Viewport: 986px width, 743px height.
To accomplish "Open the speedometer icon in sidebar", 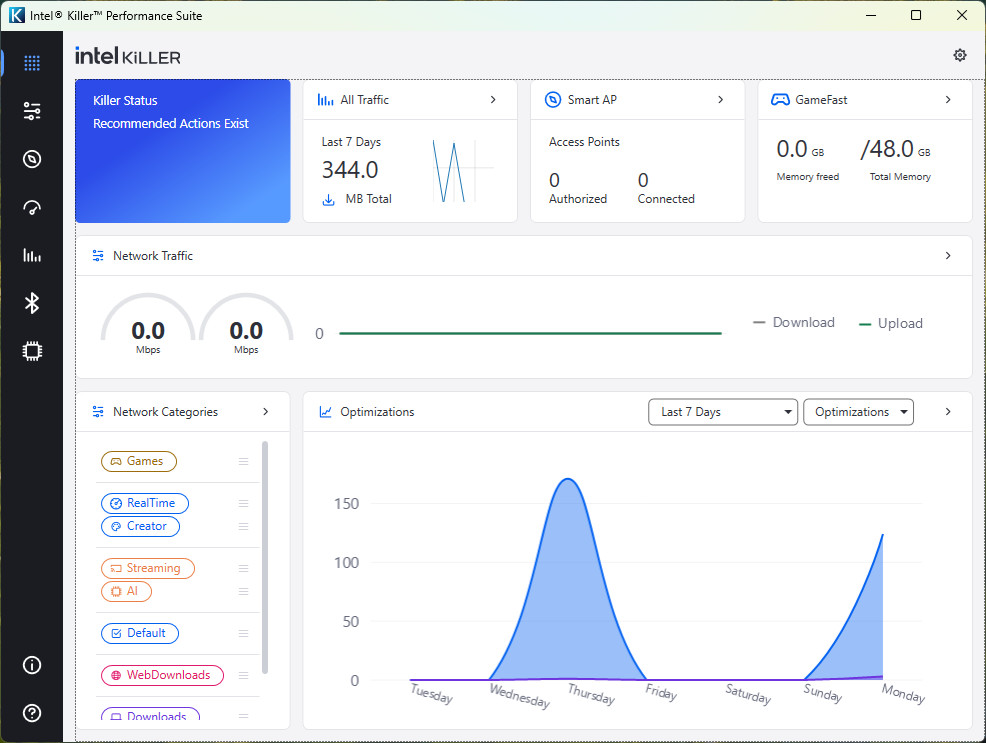I will (32, 207).
